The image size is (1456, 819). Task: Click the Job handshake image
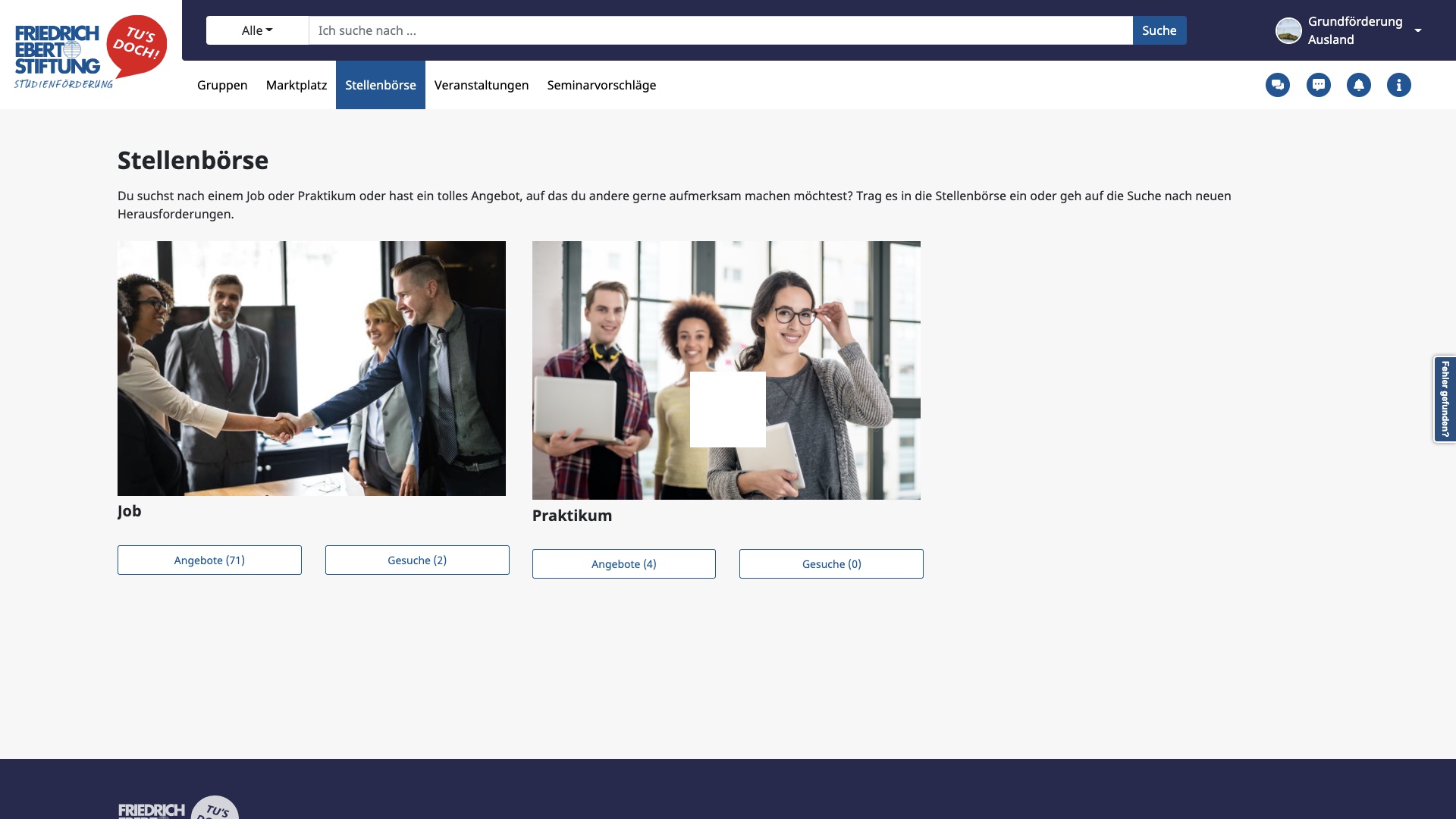312,369
